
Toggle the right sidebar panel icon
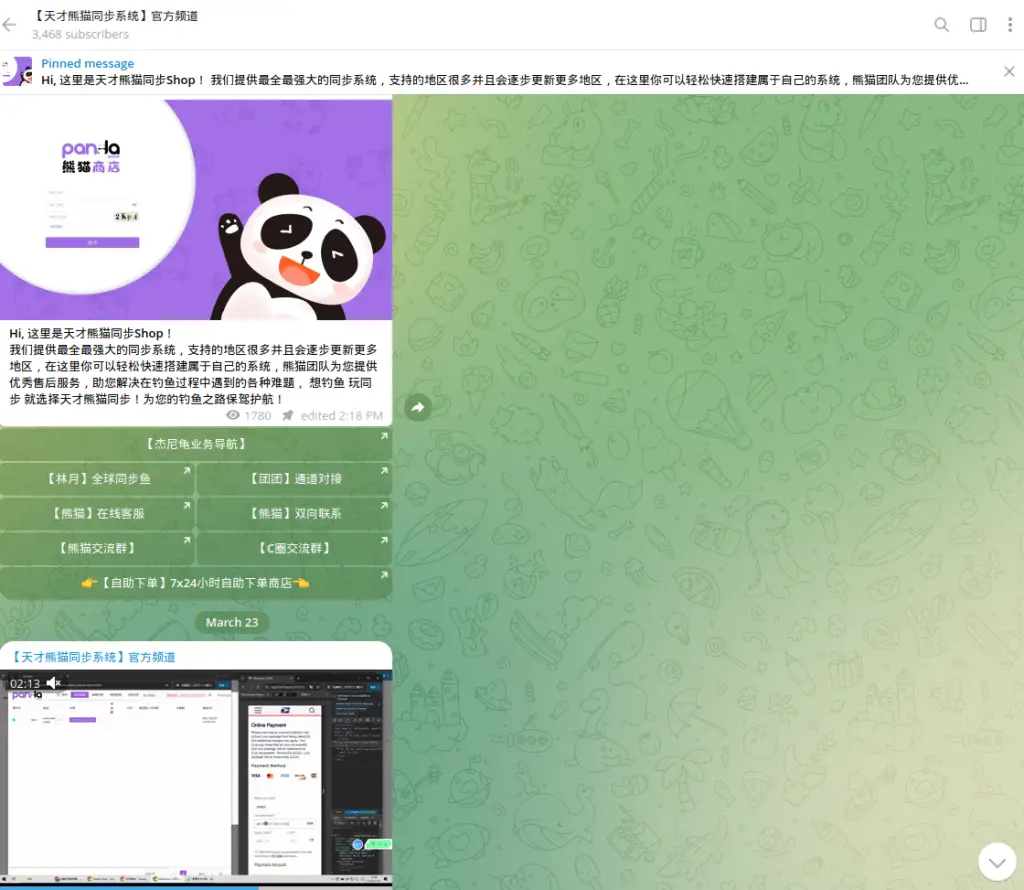[978, 25]
